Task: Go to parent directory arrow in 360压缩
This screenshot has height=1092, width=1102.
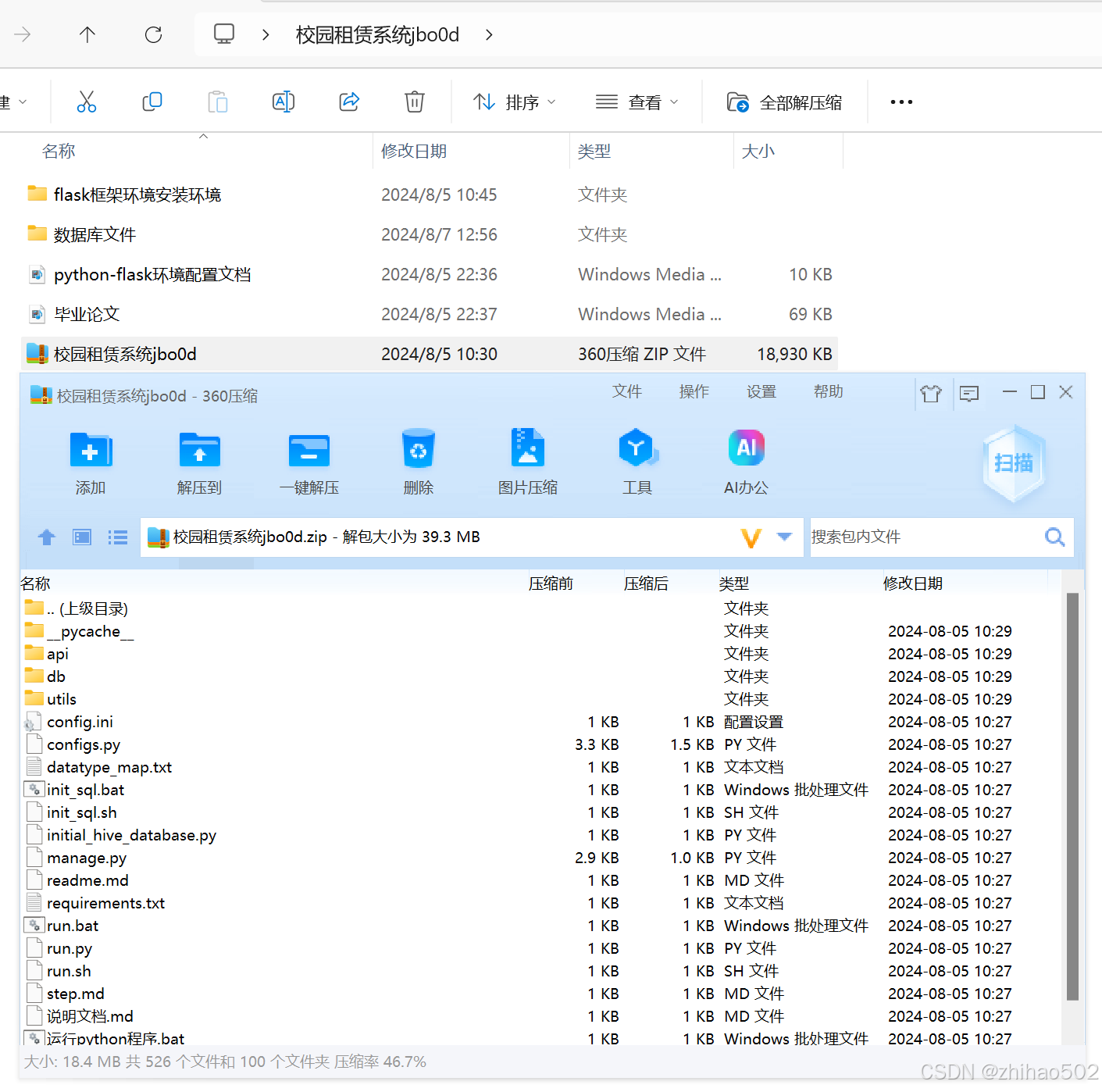Action: tap(47, 537)
